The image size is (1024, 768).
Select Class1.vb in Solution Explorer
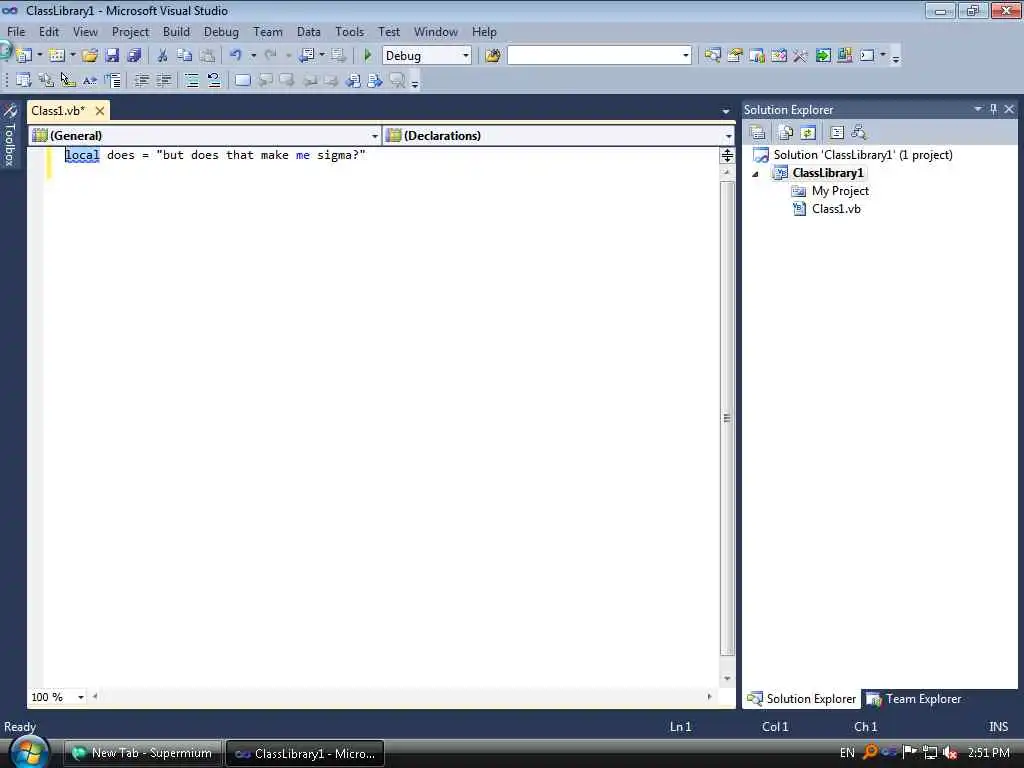[x=826, y=209]
